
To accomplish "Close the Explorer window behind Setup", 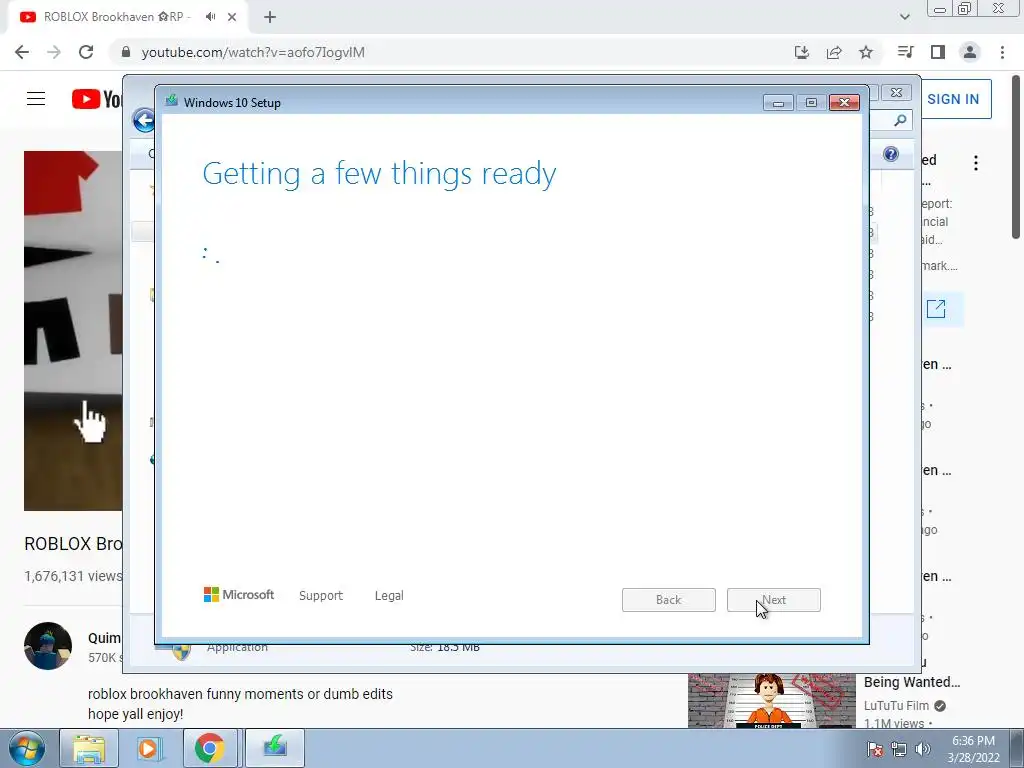I will click(897, 93).
